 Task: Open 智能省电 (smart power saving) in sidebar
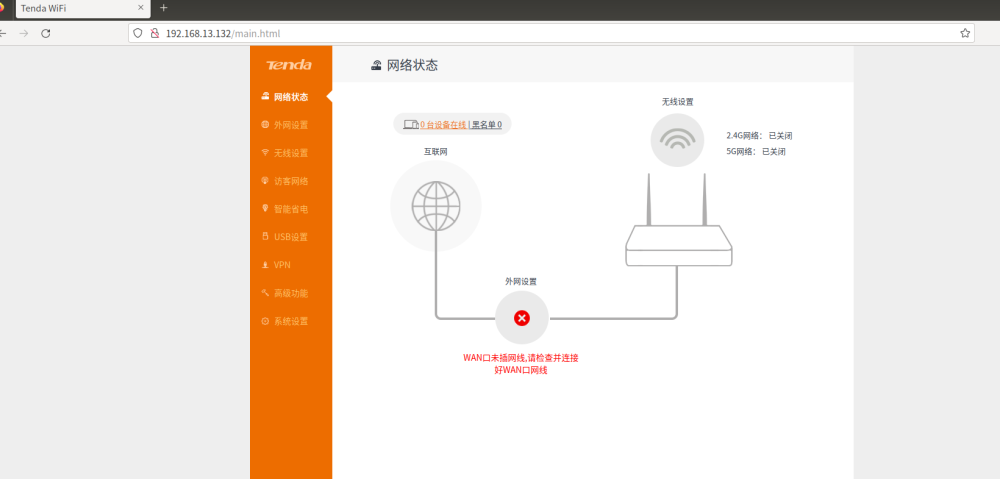290,209
